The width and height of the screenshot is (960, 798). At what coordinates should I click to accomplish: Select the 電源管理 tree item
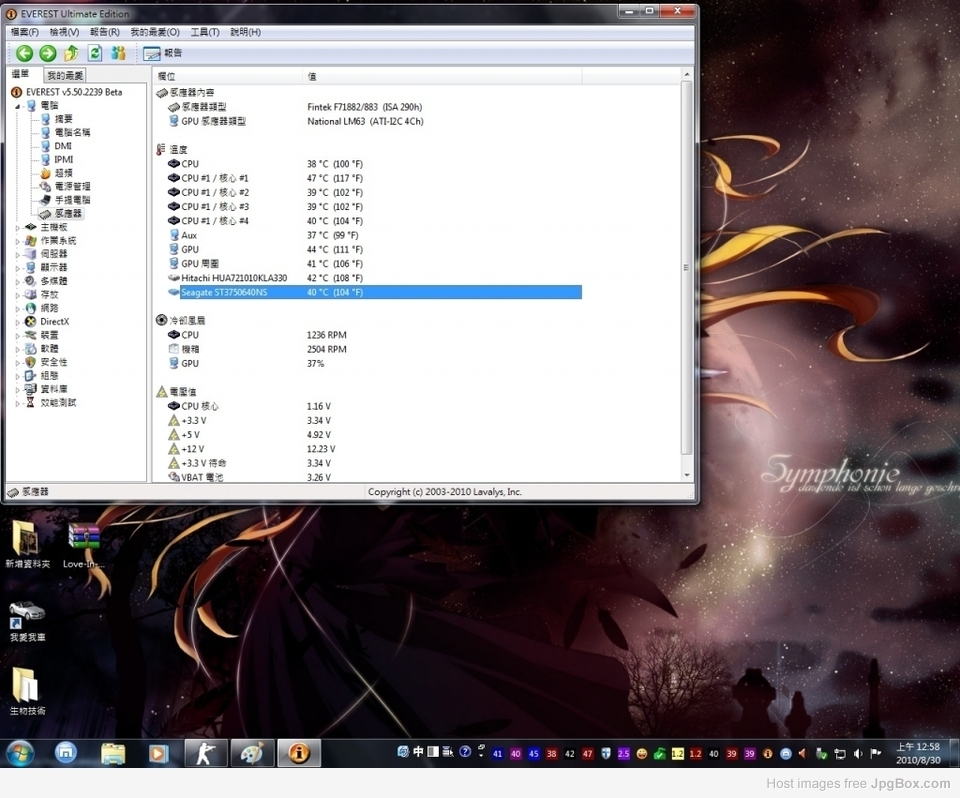click(71, 186)
